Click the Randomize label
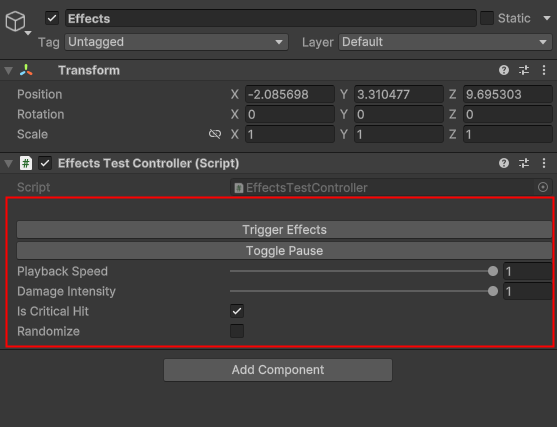Screen dimensions: 557x427 [48, 331]
